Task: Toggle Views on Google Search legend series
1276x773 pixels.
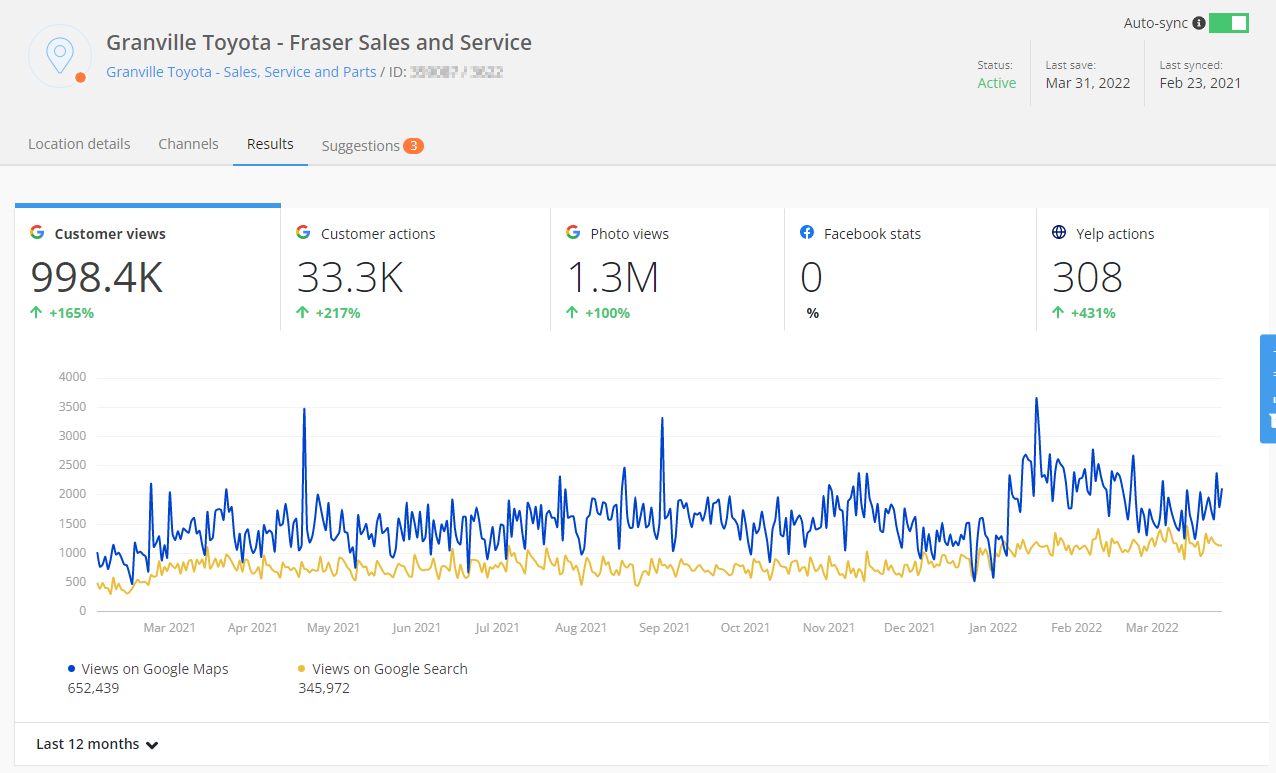Action: click(383, 669)
